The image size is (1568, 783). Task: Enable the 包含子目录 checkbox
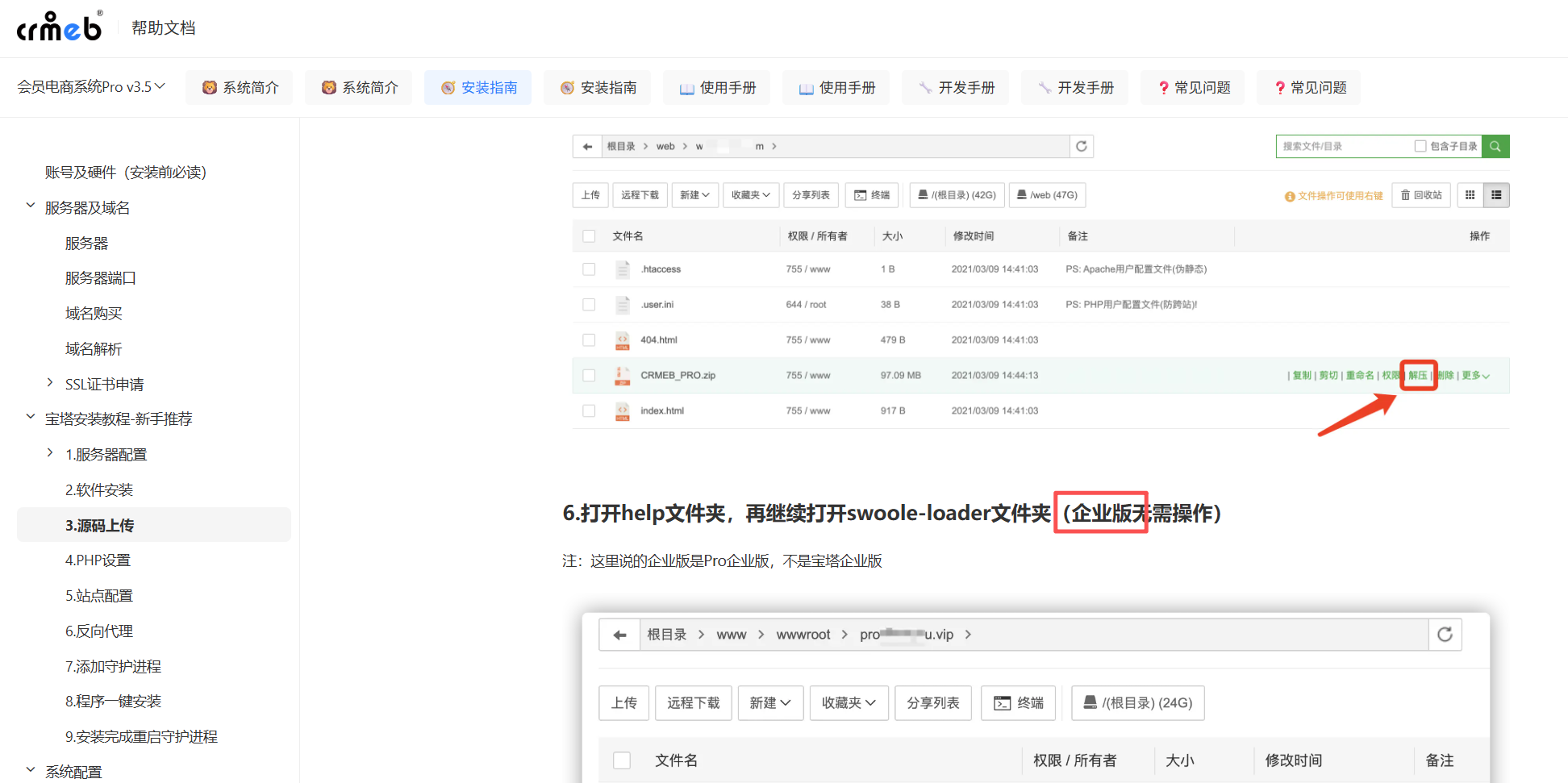pos(1420,146)
